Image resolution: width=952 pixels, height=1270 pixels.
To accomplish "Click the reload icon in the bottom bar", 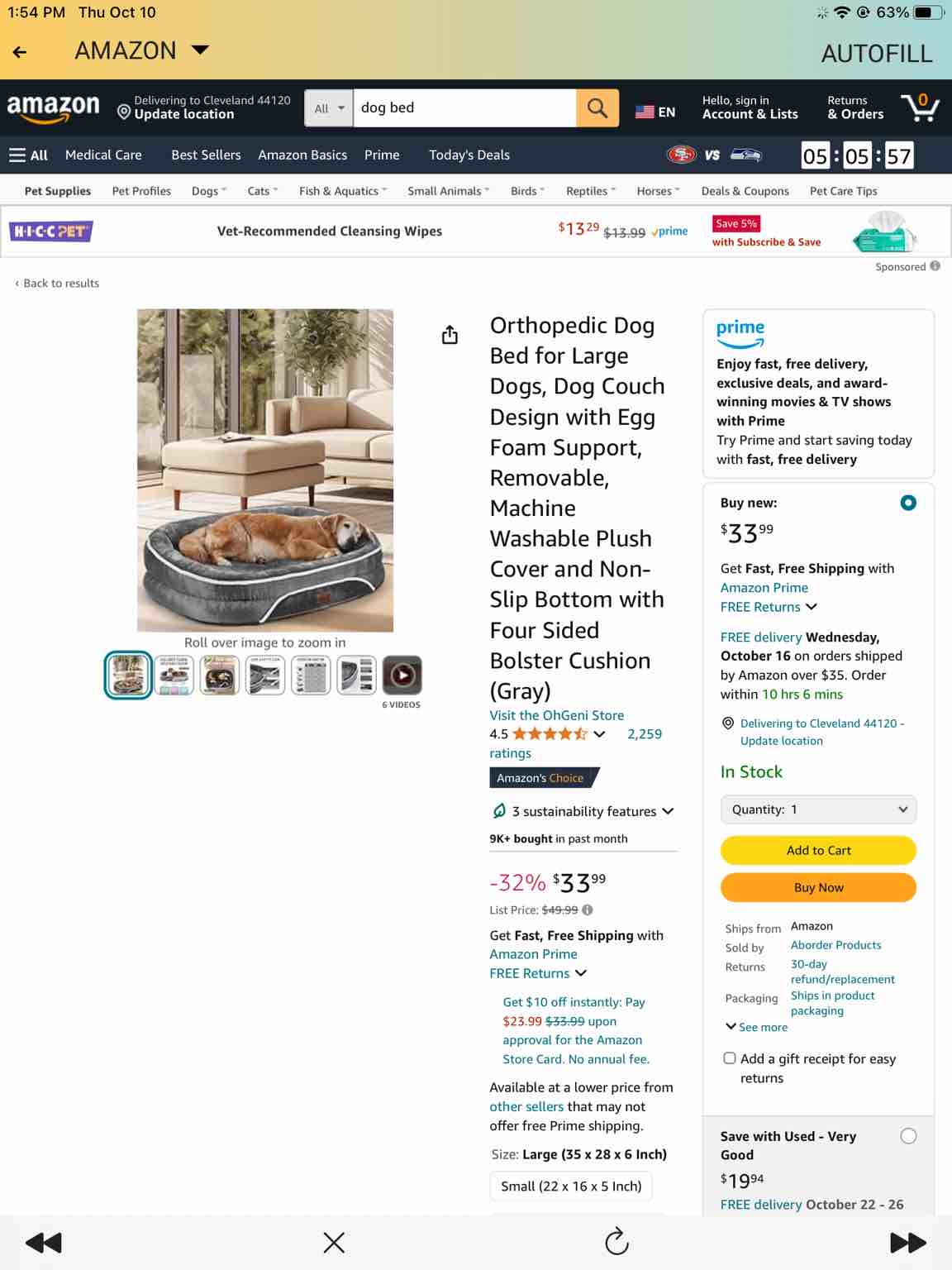I will [x=616, y=1241].
